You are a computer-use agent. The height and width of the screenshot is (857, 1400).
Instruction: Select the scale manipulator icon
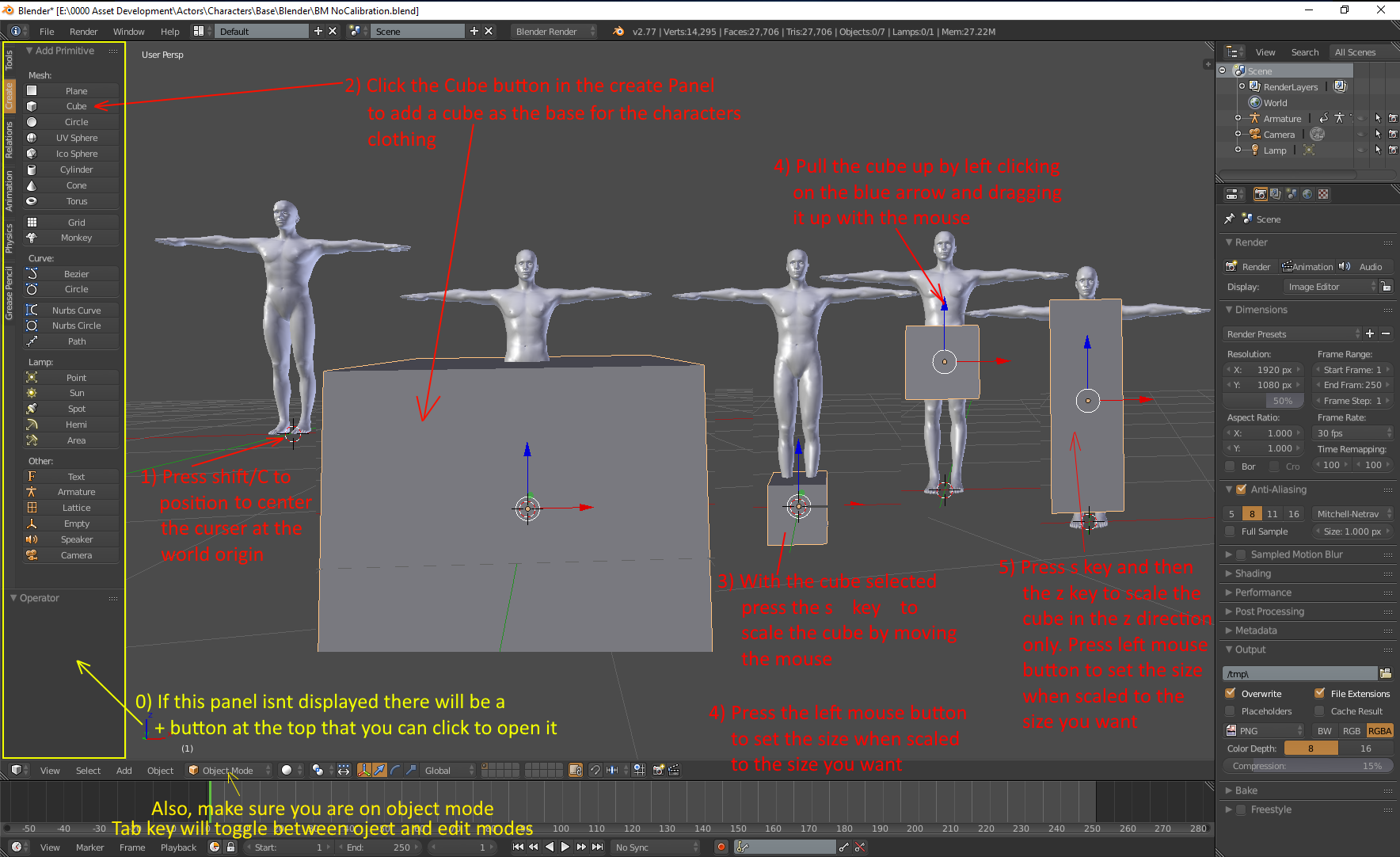coord(411,770)
